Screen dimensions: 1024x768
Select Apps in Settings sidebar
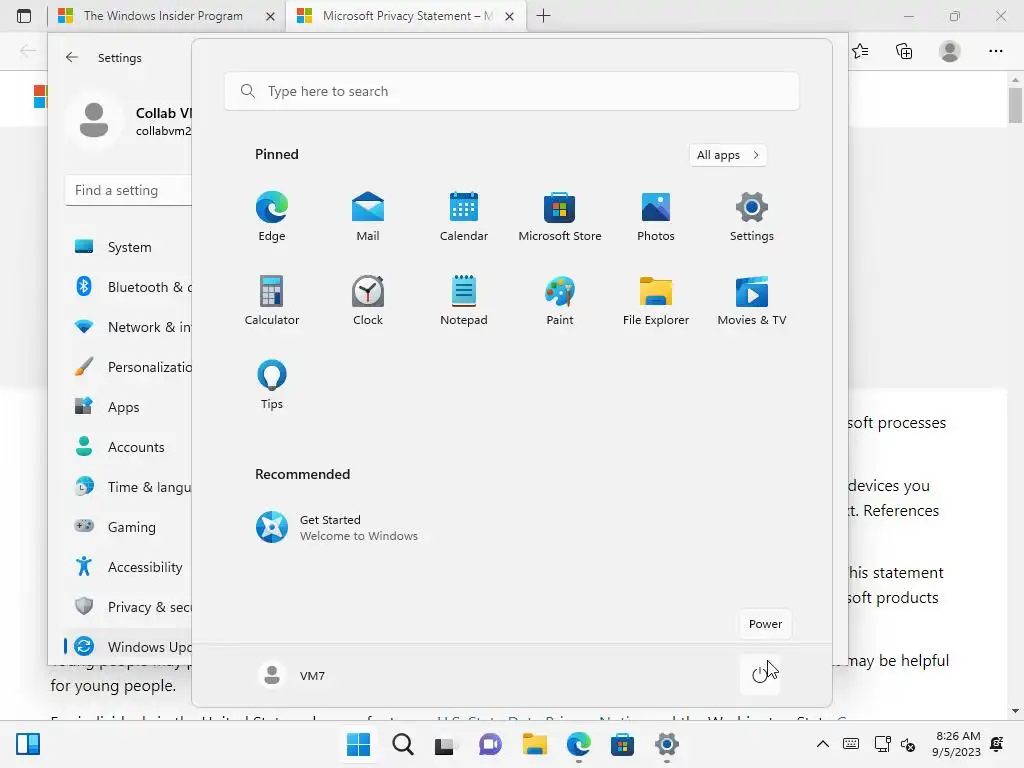[x=129, y=407]
